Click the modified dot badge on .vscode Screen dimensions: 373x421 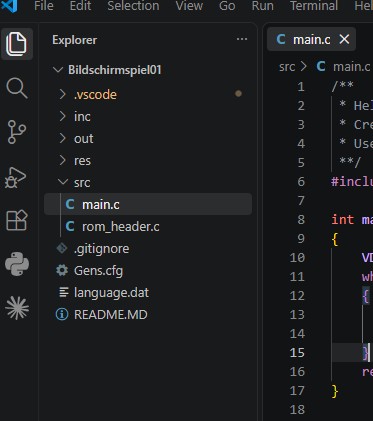(x=238, y=94)
